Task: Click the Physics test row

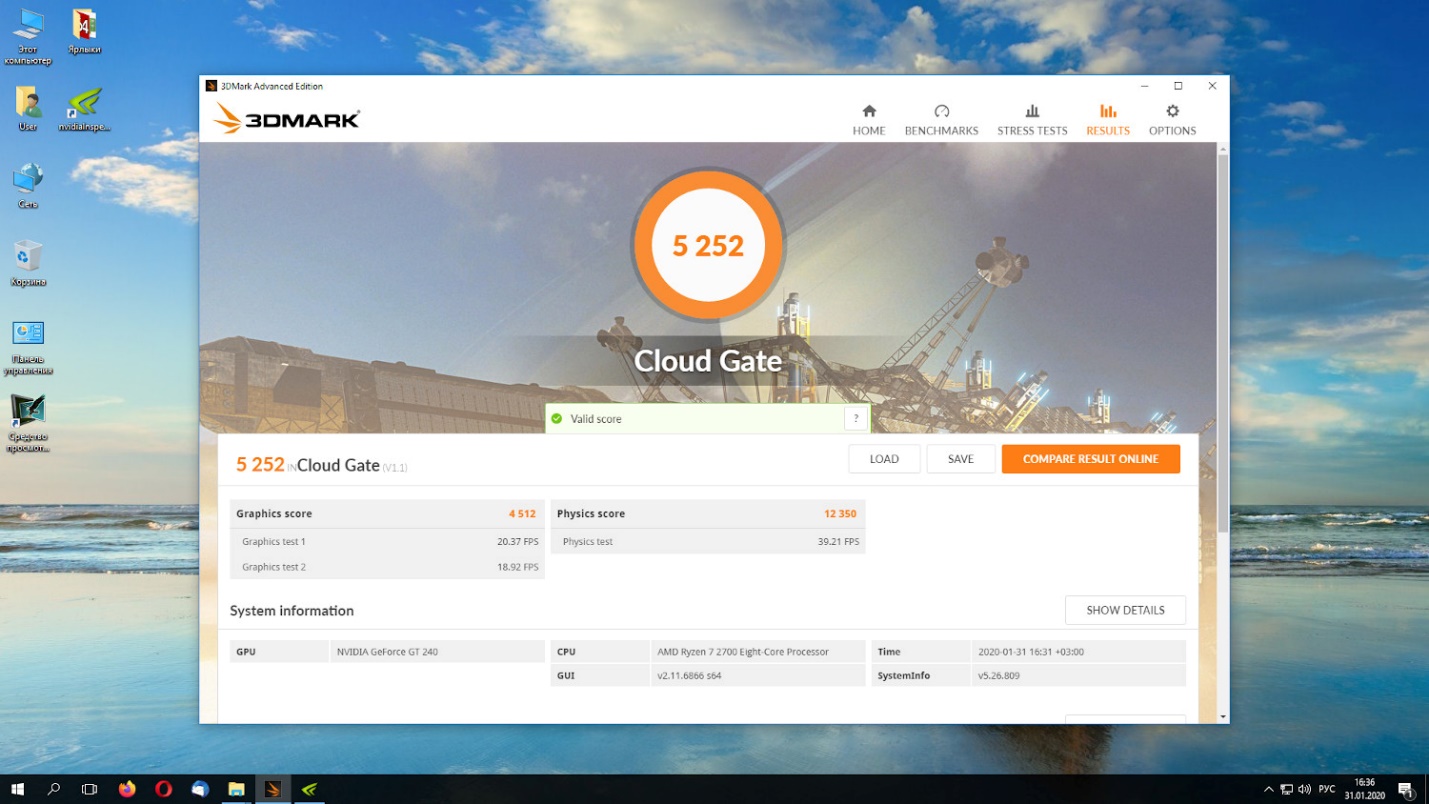Action: coord(708,541)
